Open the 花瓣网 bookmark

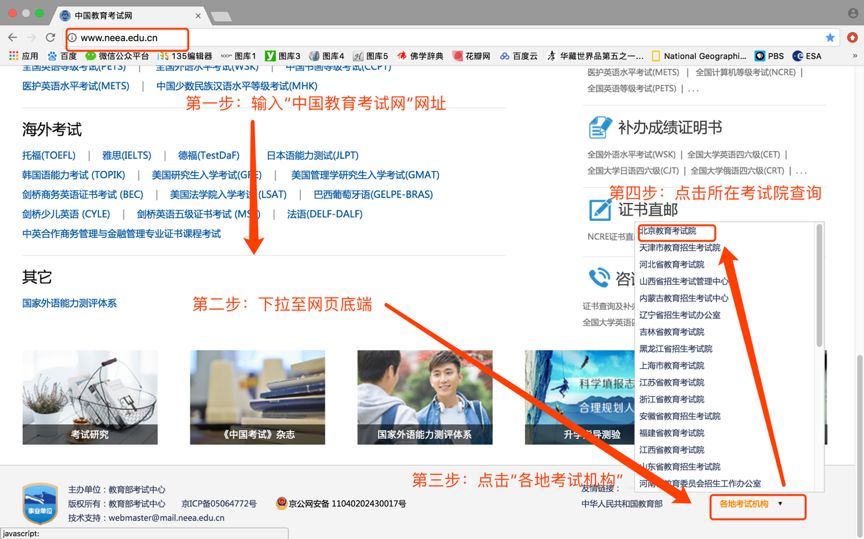tap(471, 56)
